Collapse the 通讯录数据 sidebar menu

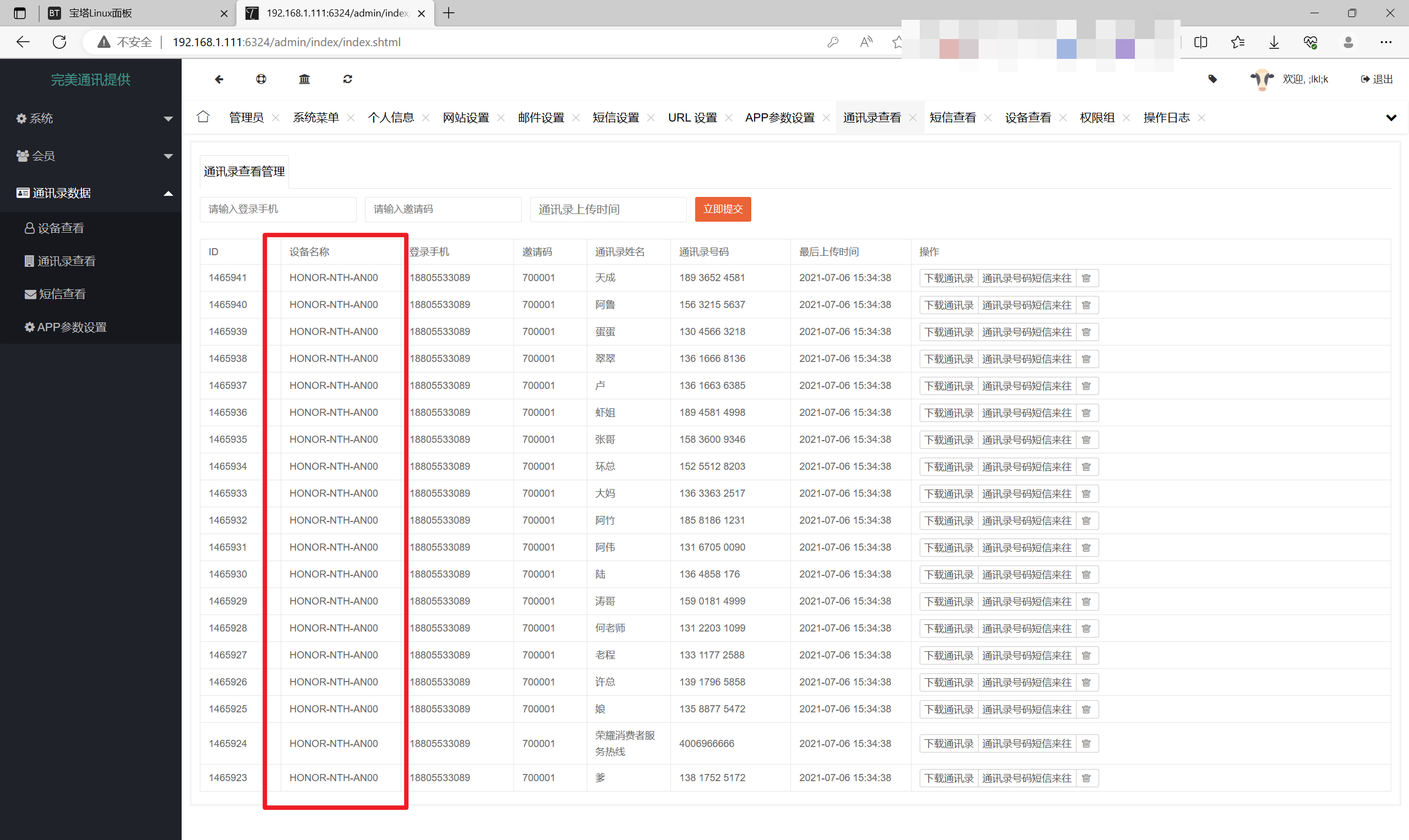click(x=91, y=193)
